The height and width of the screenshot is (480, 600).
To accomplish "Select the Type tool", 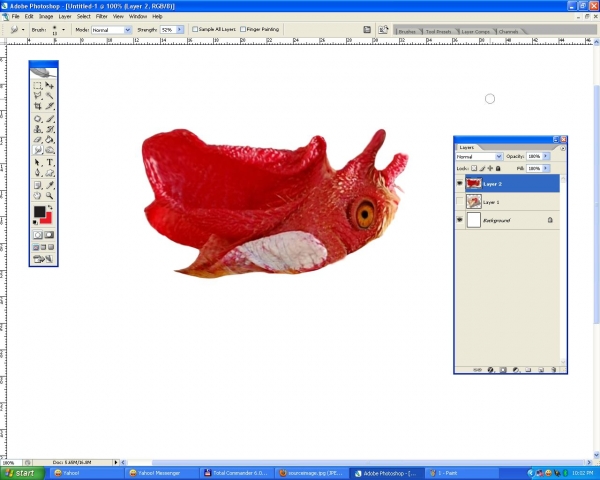I will coord(49,162).
